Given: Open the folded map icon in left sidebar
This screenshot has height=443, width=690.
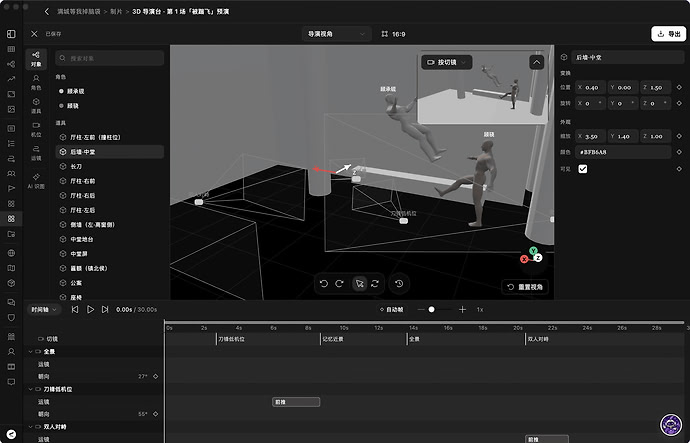Looking at the screenshot, I should tap(11, 268).
